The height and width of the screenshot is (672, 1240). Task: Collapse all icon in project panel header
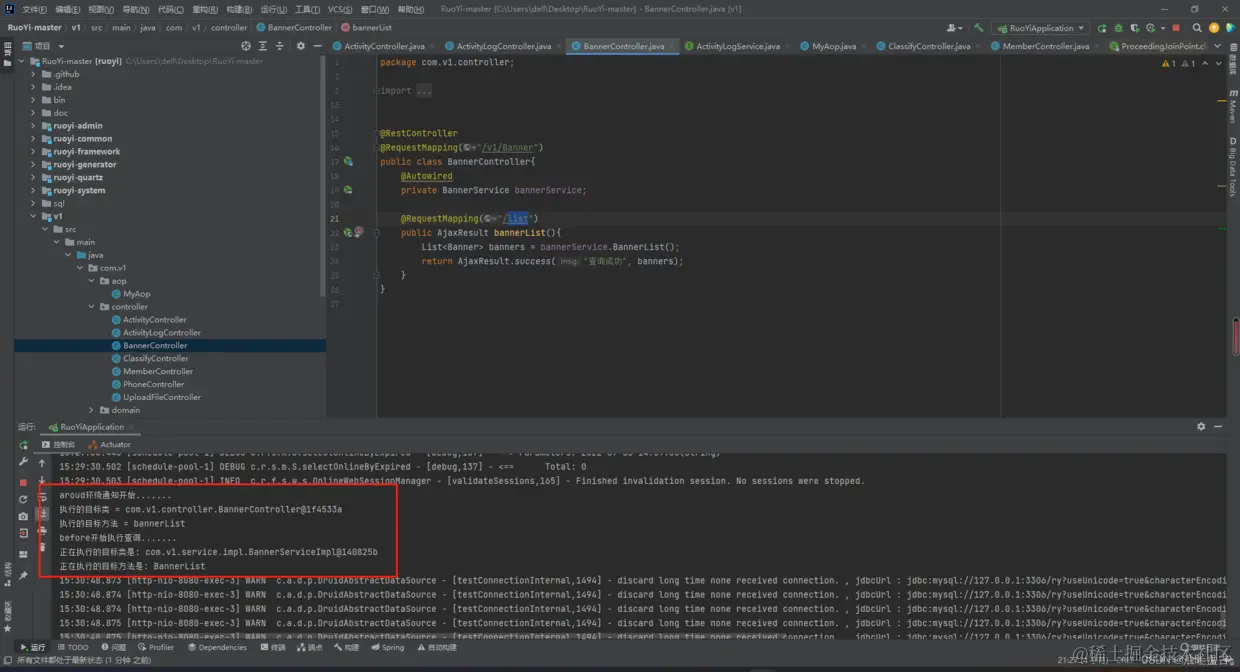(x=280, y=46)
